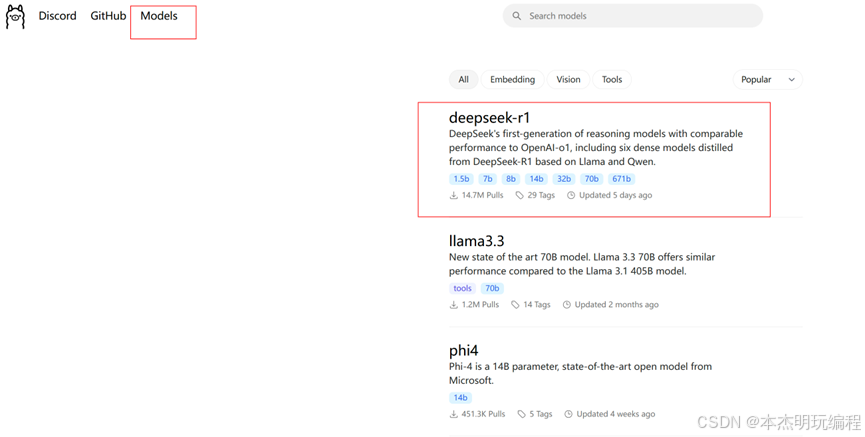Select the 14b tag of deepseek-r1
The width and height of the screenshot is (865, 437).
536,179
